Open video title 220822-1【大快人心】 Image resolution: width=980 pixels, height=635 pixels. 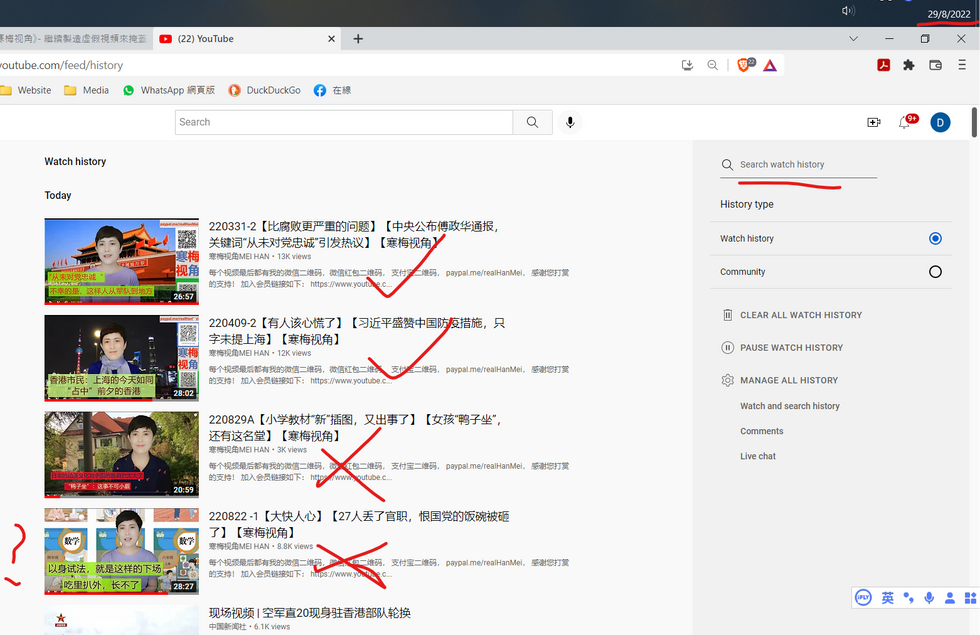[359, 524]
